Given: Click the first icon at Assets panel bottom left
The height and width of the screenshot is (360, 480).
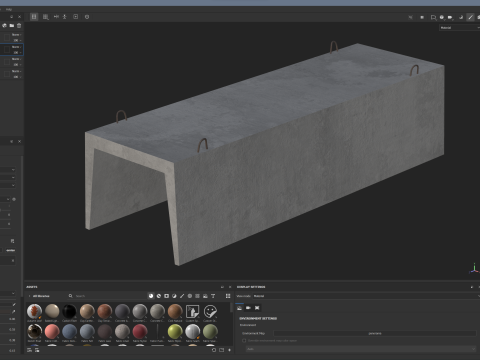Looking at the screenshot, I should point(29,350).
